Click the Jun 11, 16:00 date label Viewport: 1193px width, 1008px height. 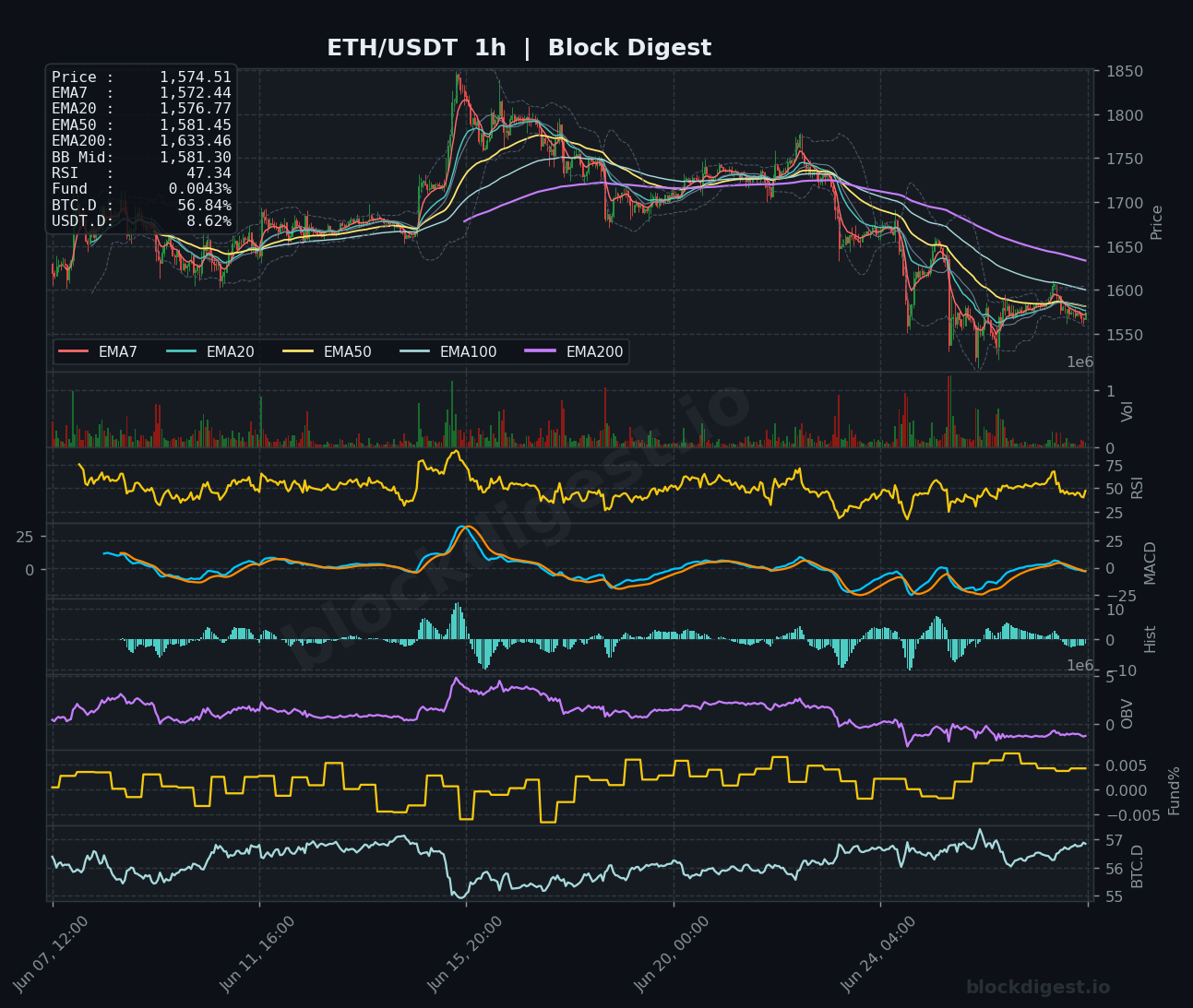[258, 954]
